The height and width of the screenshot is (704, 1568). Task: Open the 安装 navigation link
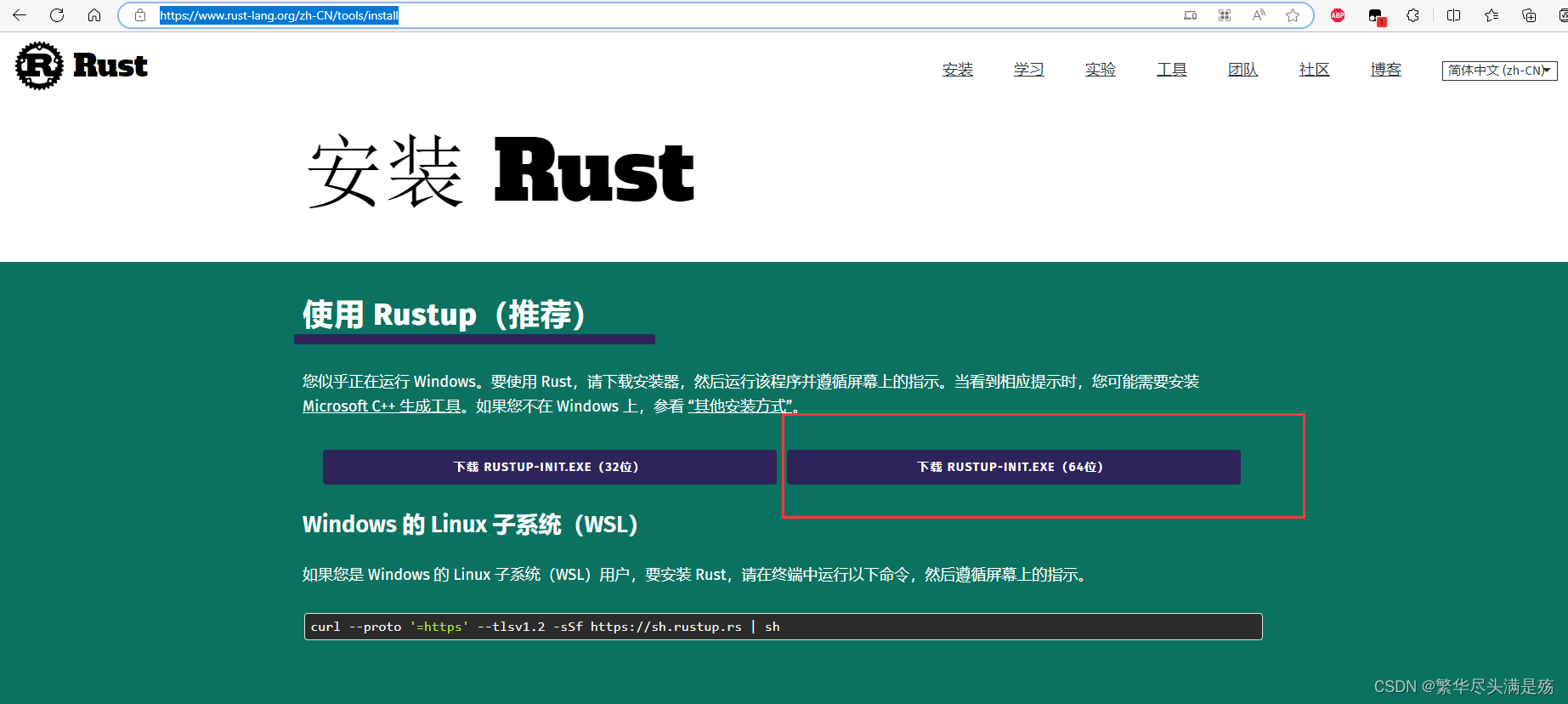click(x=958, y=70)
